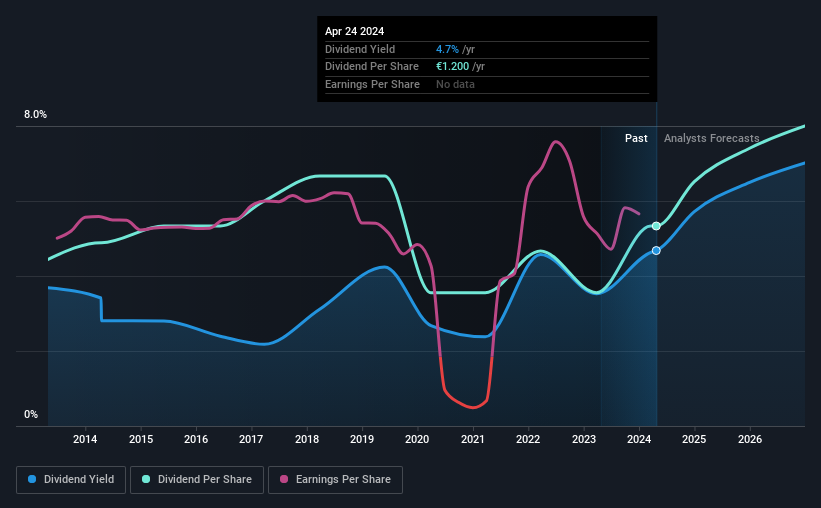Click the teal Dividend Per Share legend dot

[x=146, y=479]
